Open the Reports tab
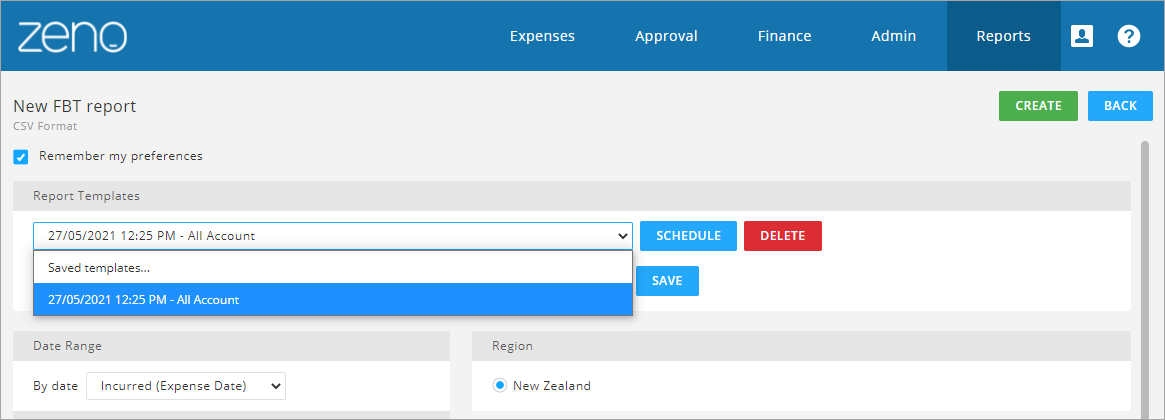 click(x=1004, y=36)
